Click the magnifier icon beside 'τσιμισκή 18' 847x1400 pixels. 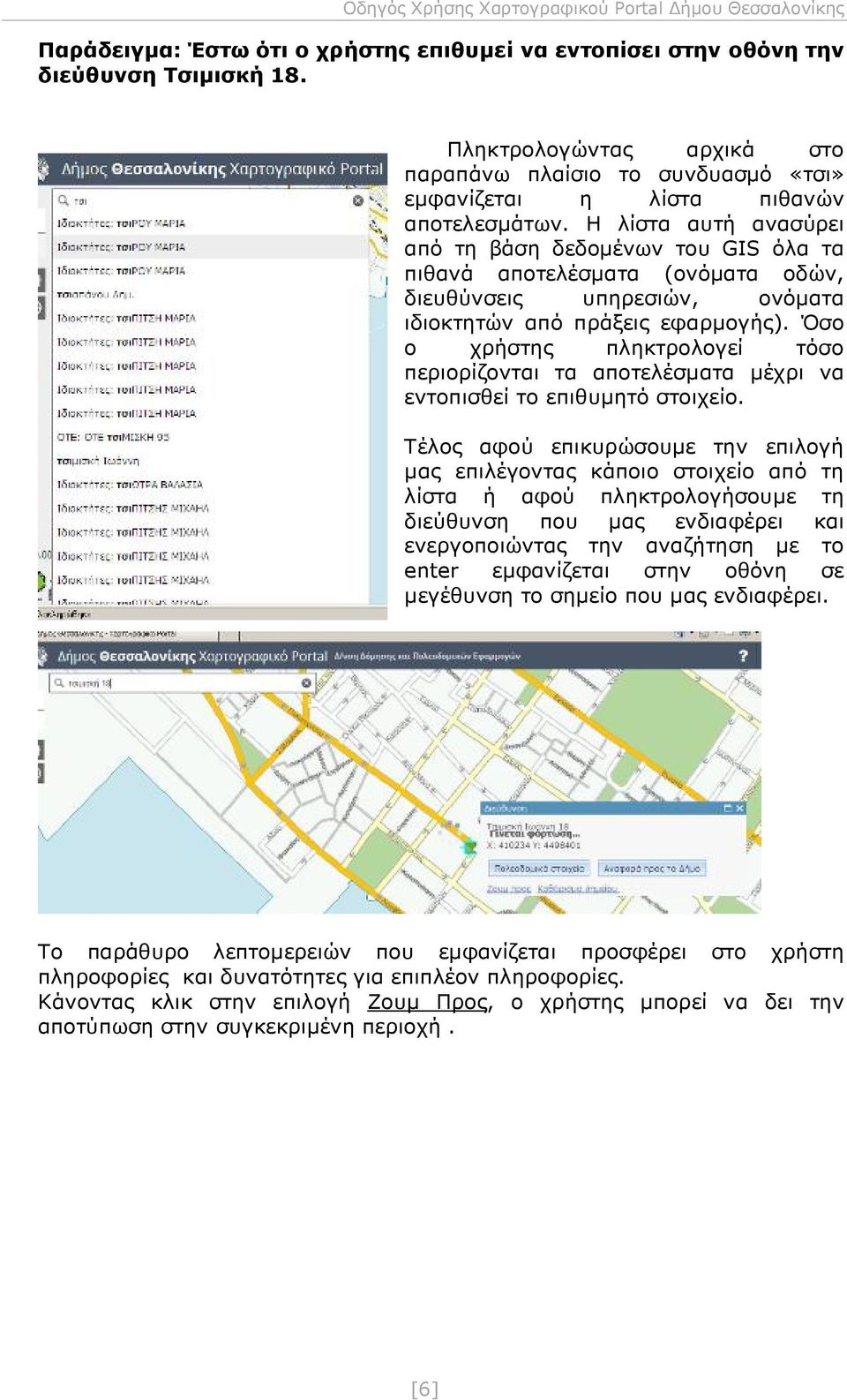[59, 683]
